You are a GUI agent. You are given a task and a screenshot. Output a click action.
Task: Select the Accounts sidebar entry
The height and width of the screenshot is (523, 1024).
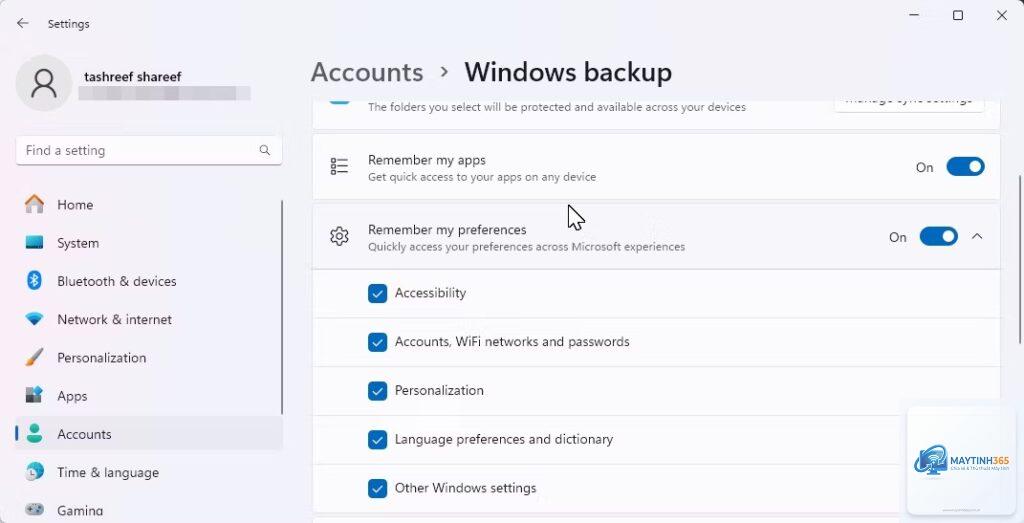149,434
